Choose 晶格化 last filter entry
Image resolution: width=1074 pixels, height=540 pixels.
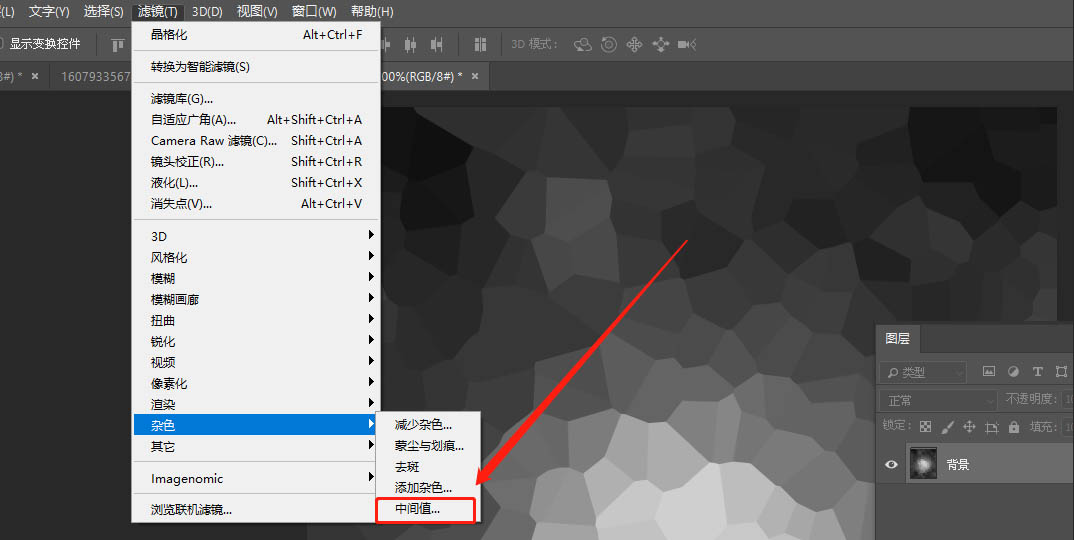(255, 35)
